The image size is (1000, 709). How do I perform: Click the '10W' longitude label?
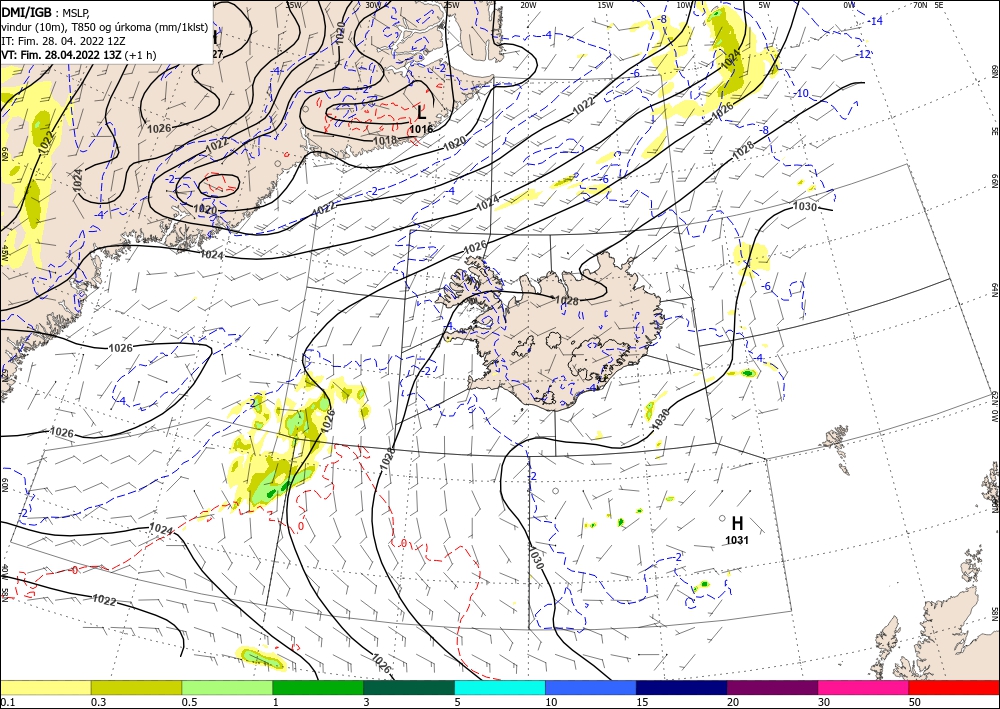(684, 5)
